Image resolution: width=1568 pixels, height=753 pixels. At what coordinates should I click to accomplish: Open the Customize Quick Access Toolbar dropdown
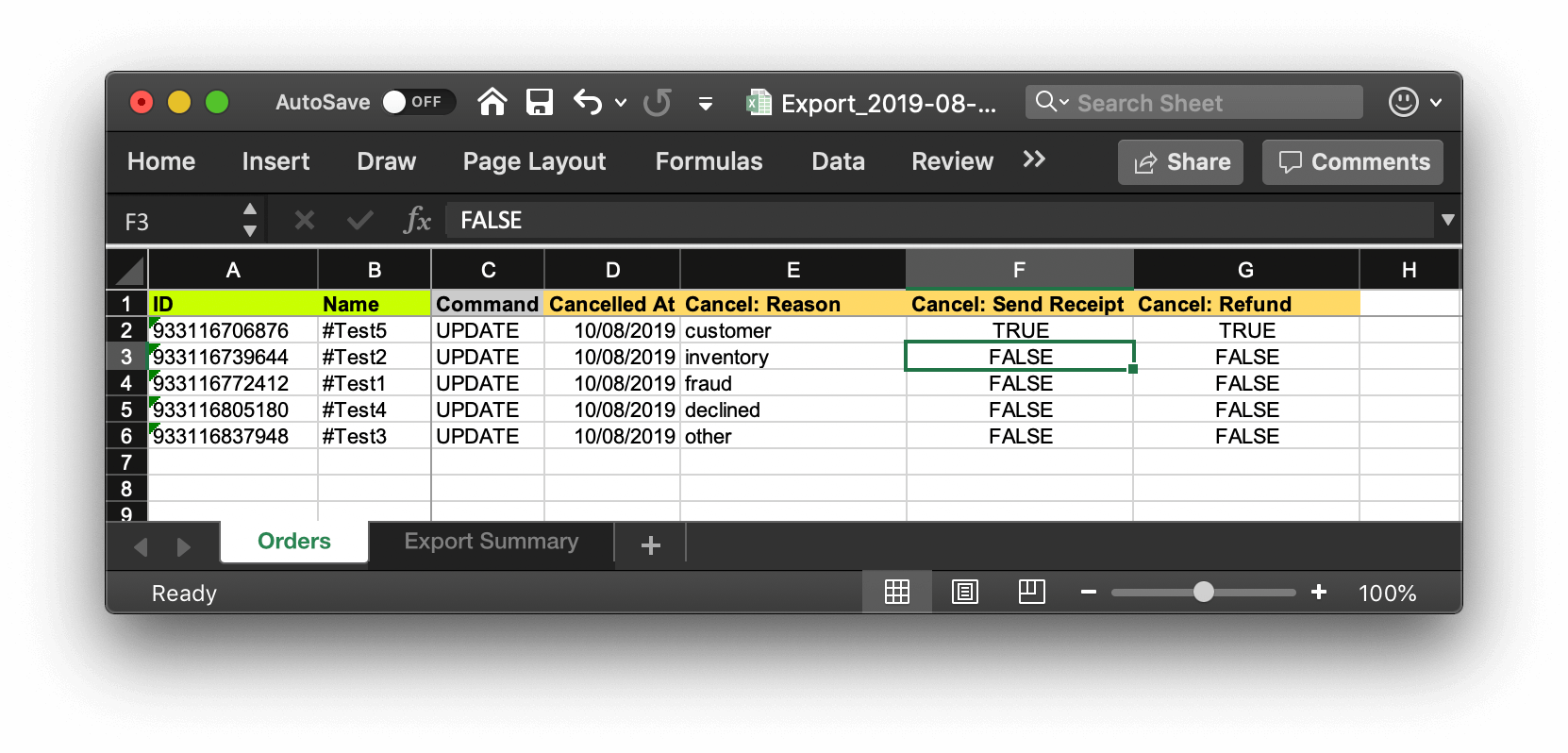click(x=706, y=104)
